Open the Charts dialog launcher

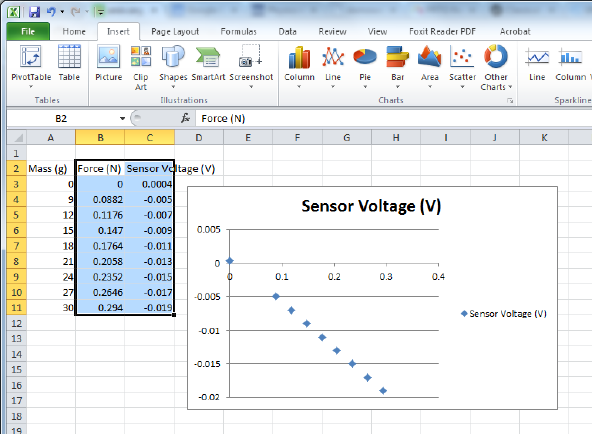coord(510,100)
